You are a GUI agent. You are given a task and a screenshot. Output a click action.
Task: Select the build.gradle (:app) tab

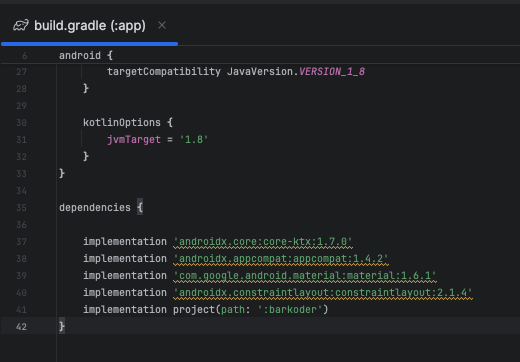[x=89, y=26]
